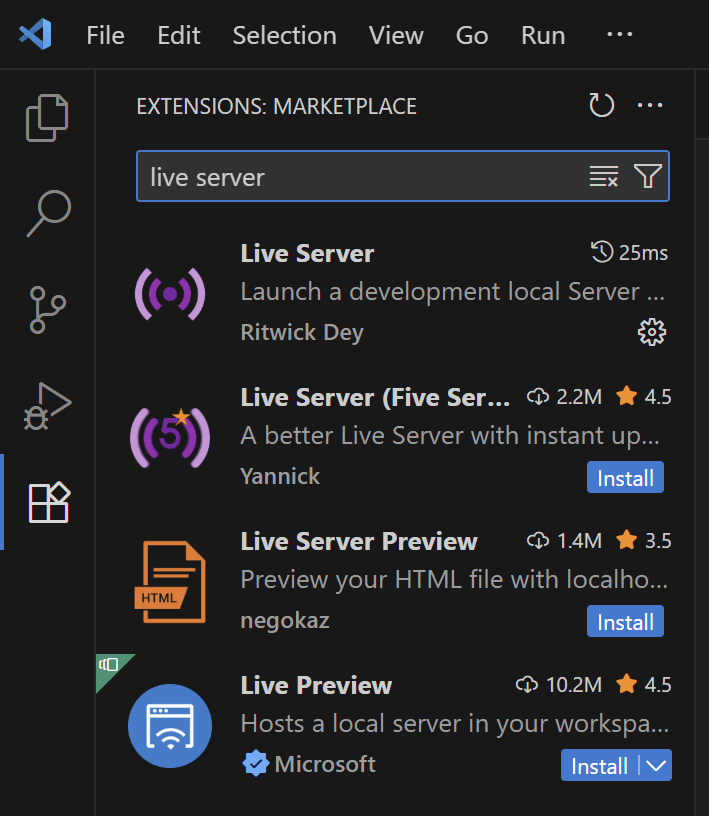Click Microsoft verified publisher badge

point(255,764)
